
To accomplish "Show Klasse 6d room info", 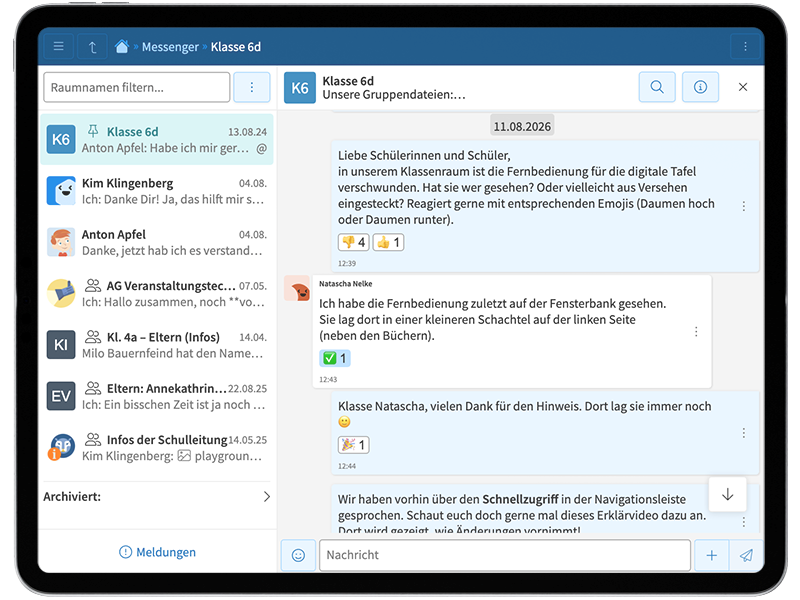I will point(700,87).
